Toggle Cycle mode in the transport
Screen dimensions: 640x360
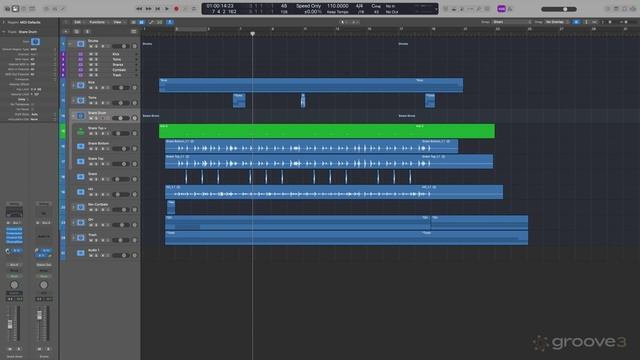(x=194, y=9)
